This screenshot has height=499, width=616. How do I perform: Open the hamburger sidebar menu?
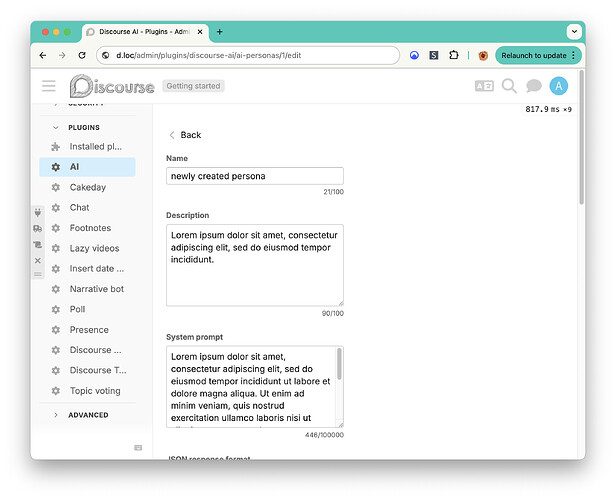point(49,86)
